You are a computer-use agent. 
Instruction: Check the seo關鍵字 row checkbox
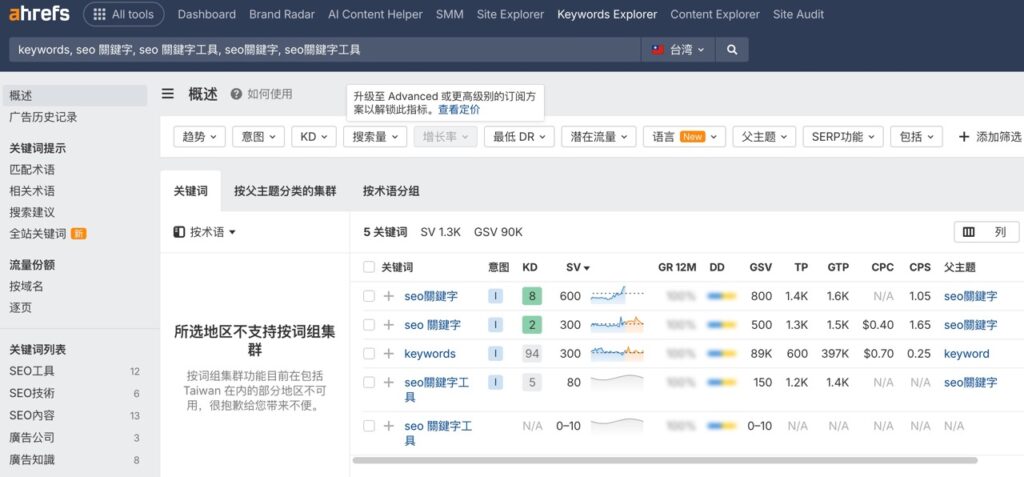pyautogui.click(x=369, y=296)
